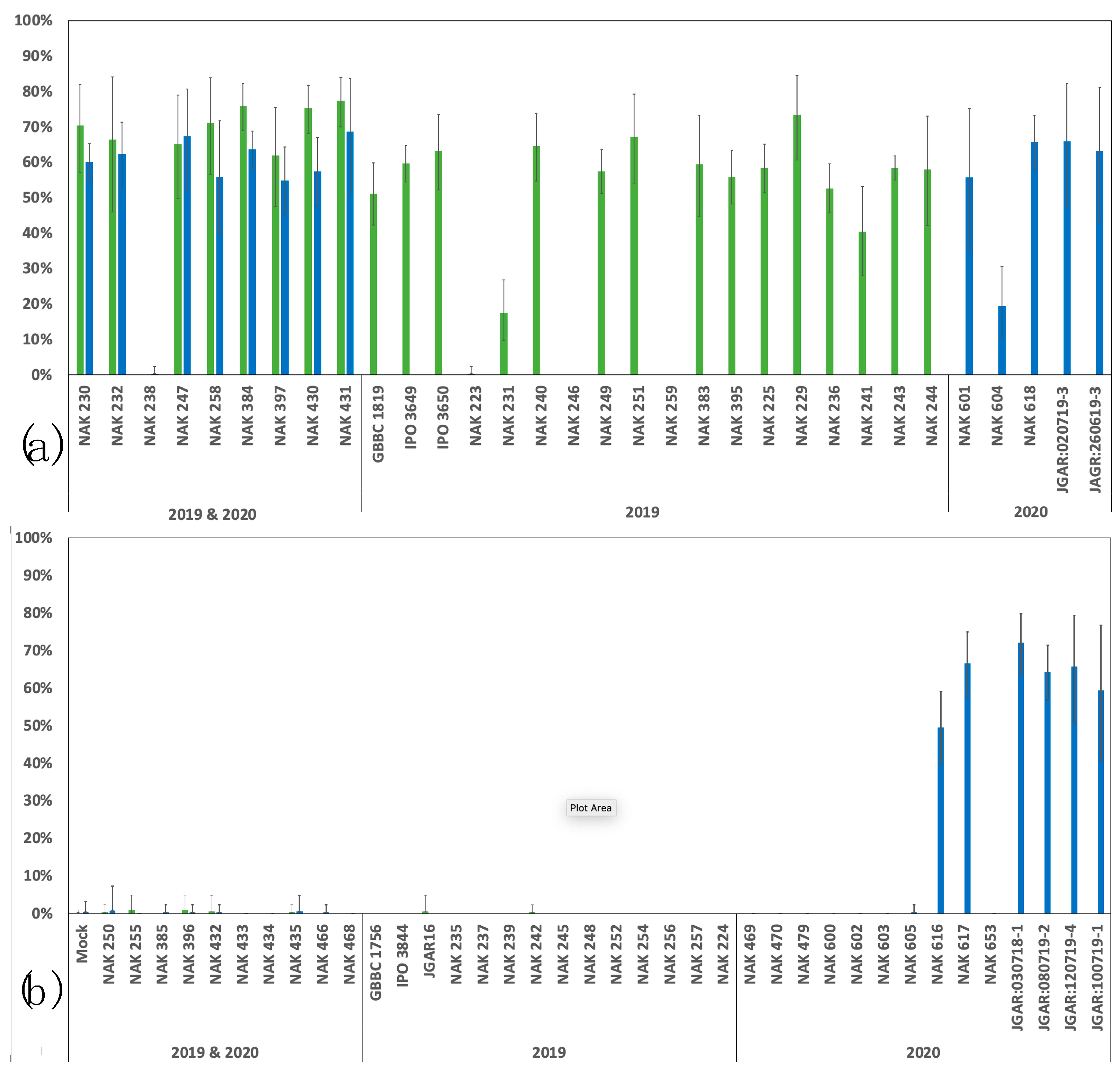
Task: Click the GBBC 1819 axis label
Action: pos(378,424)
